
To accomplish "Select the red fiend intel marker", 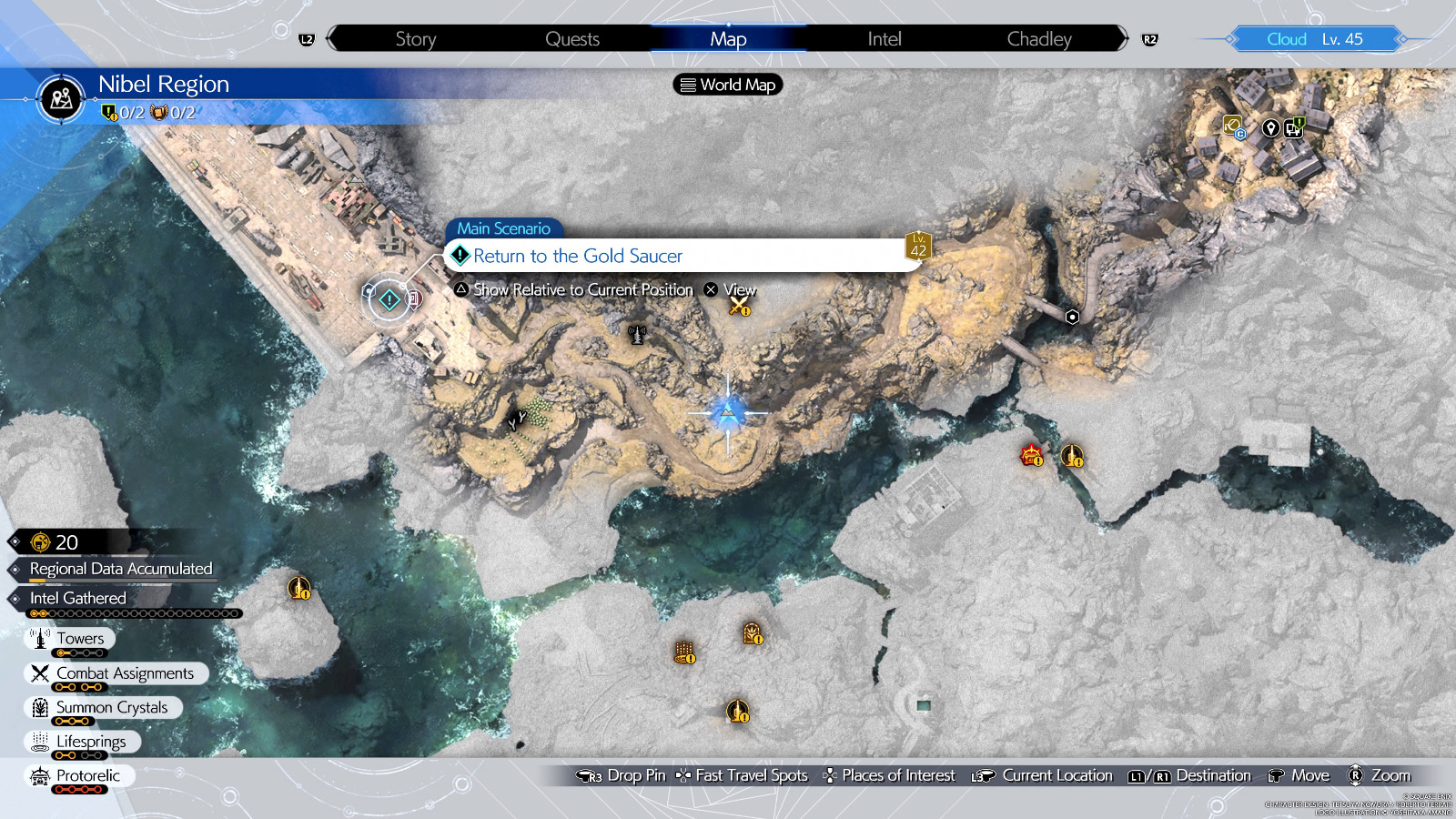I will click(1031, 455).
